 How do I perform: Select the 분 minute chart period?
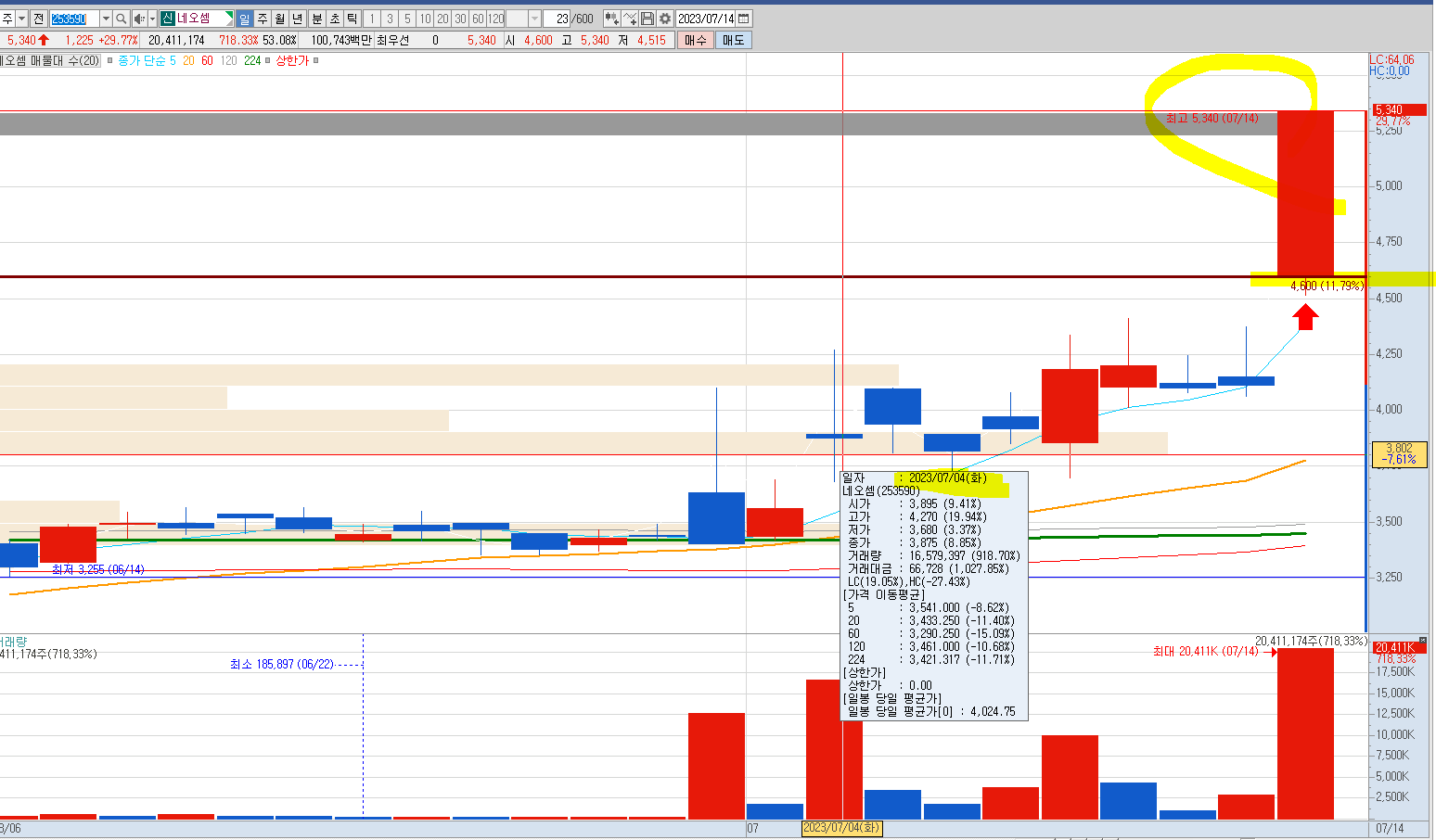tap(316, 19)
